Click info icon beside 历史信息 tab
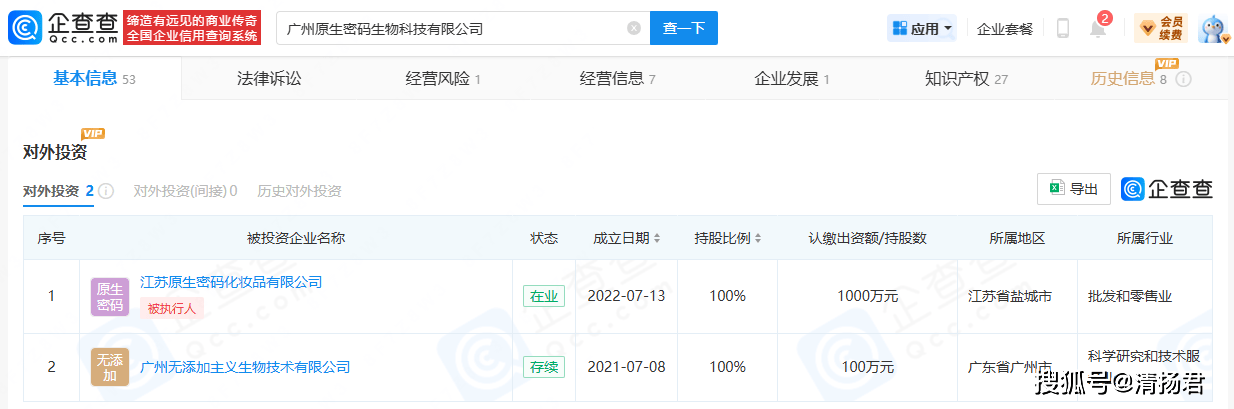Image resolution: width=1234 pixels, height=409 pixels. [1183, 79]
